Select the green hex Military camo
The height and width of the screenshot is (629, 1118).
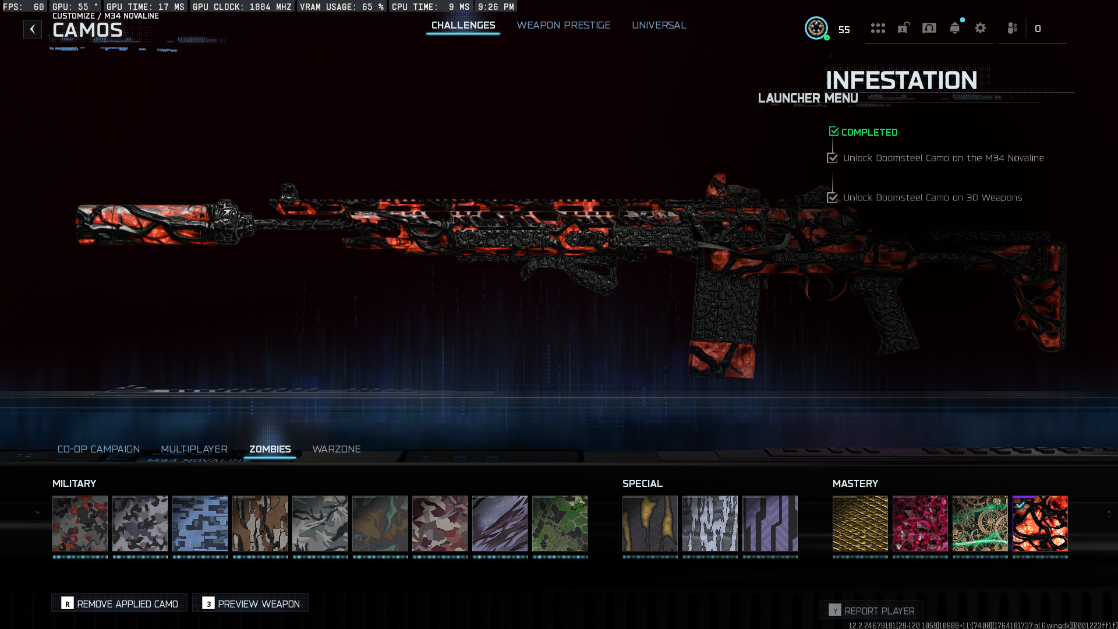point(560,524)
